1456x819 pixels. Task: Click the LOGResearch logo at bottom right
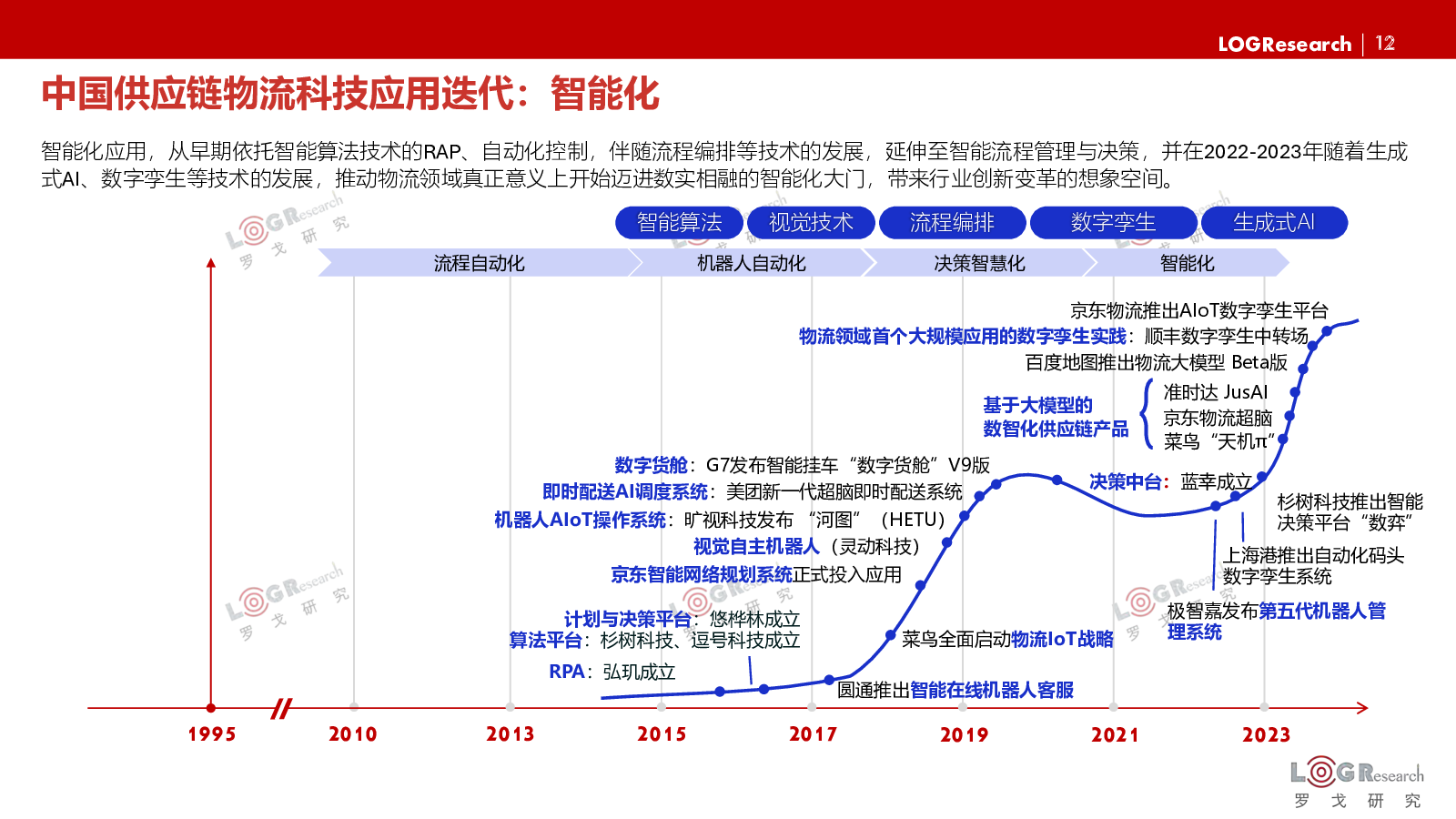point(1357,783)
